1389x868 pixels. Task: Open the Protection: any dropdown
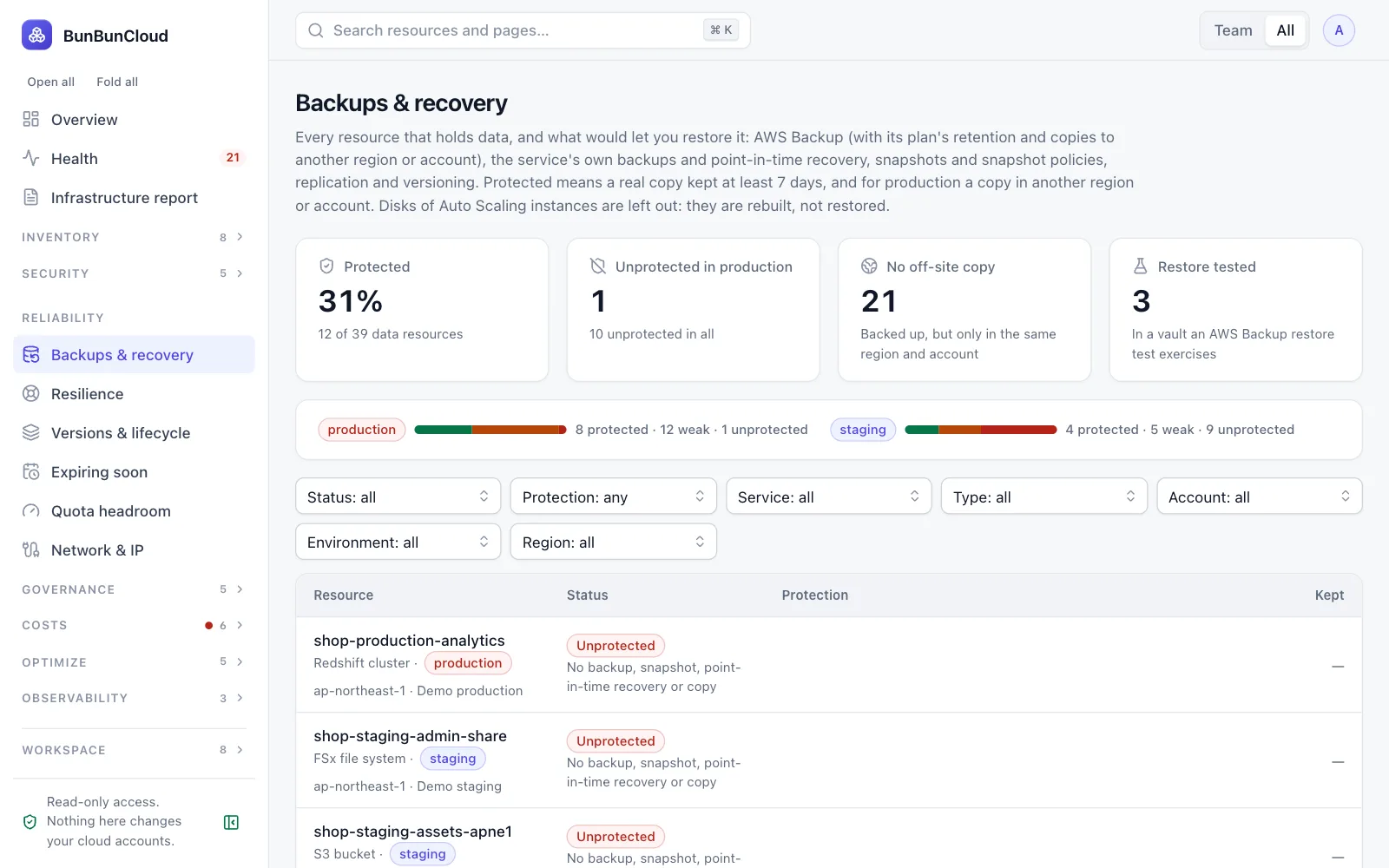[x=614, y=496]
